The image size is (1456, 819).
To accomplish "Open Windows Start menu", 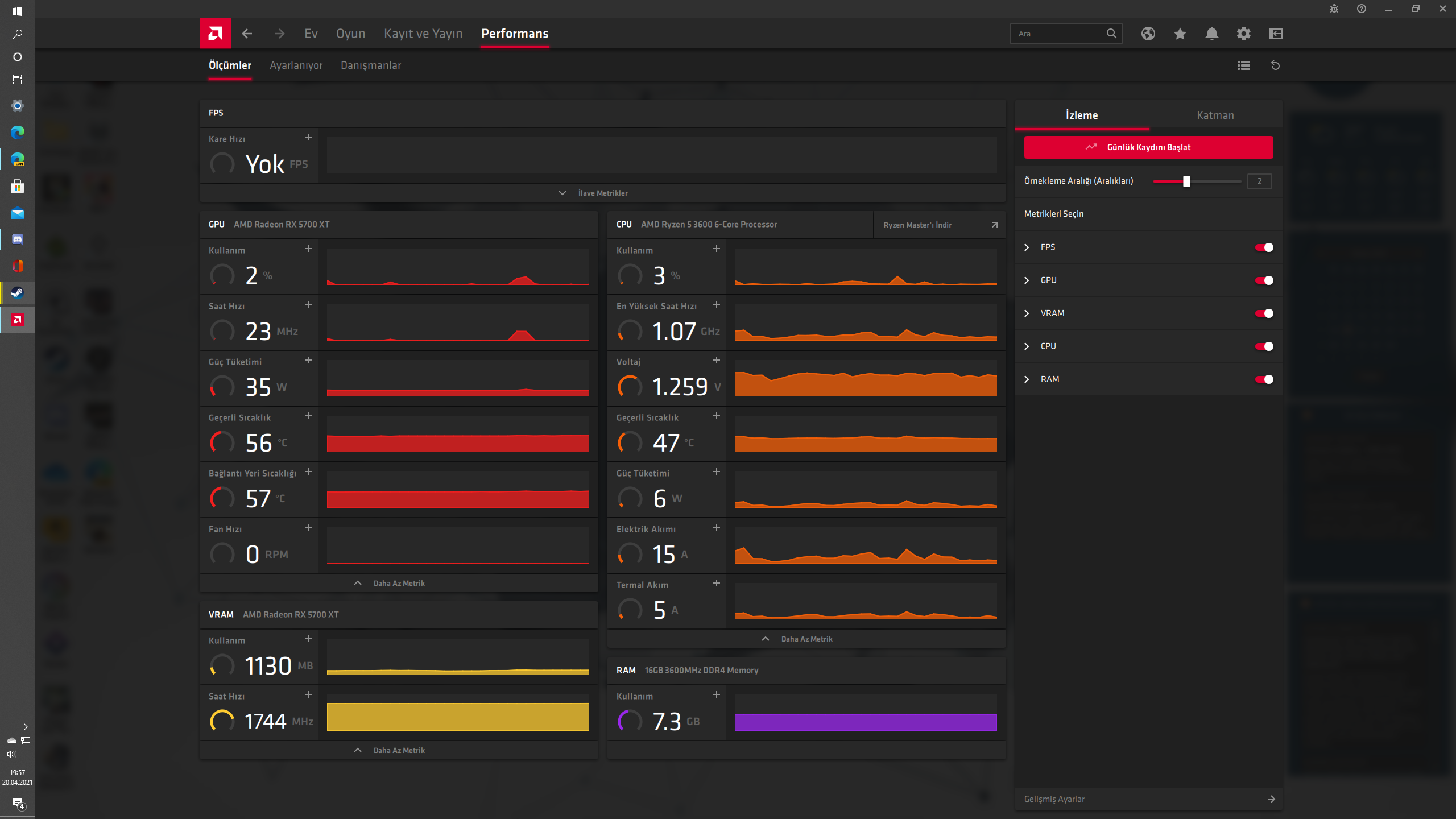I will point(18,11).
